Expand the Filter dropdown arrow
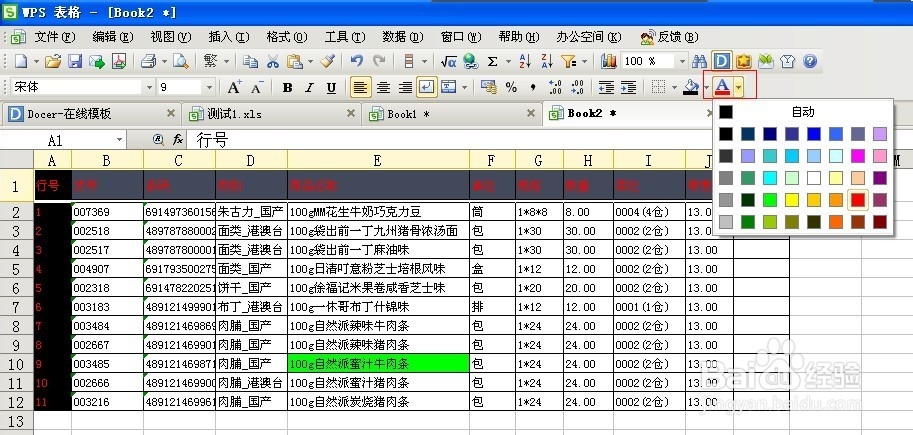913x435 pixels. coord(583,61)
